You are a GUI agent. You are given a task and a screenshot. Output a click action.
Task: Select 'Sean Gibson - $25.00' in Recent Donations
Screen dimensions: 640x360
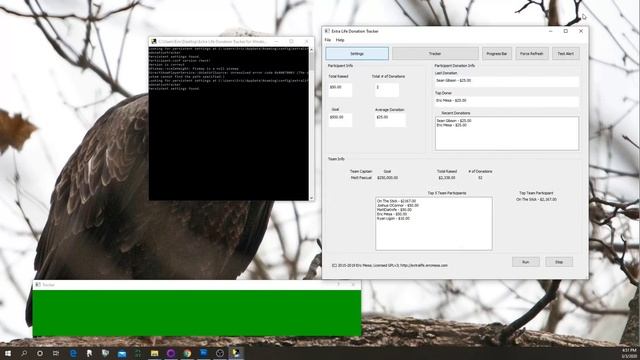454,121
